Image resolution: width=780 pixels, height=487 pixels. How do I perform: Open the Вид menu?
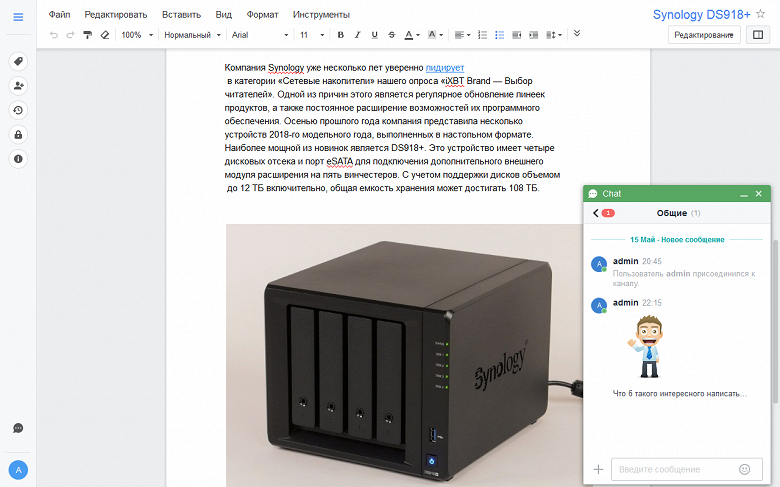(223, 14)
